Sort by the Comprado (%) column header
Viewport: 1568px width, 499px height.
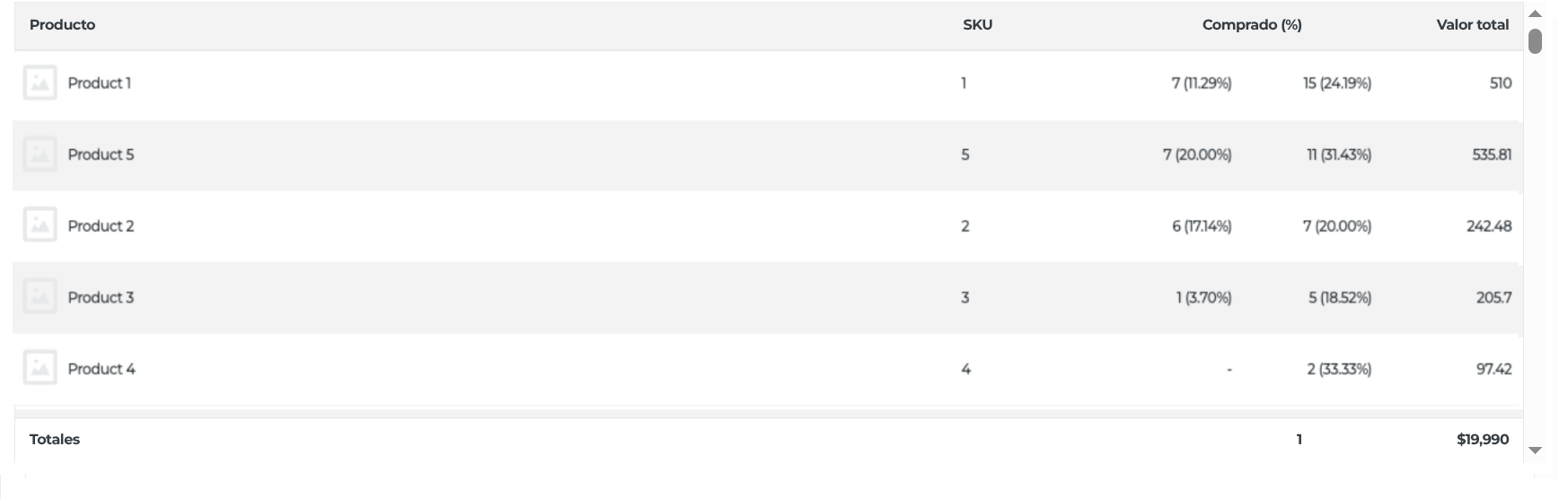tap(1252, 24)
